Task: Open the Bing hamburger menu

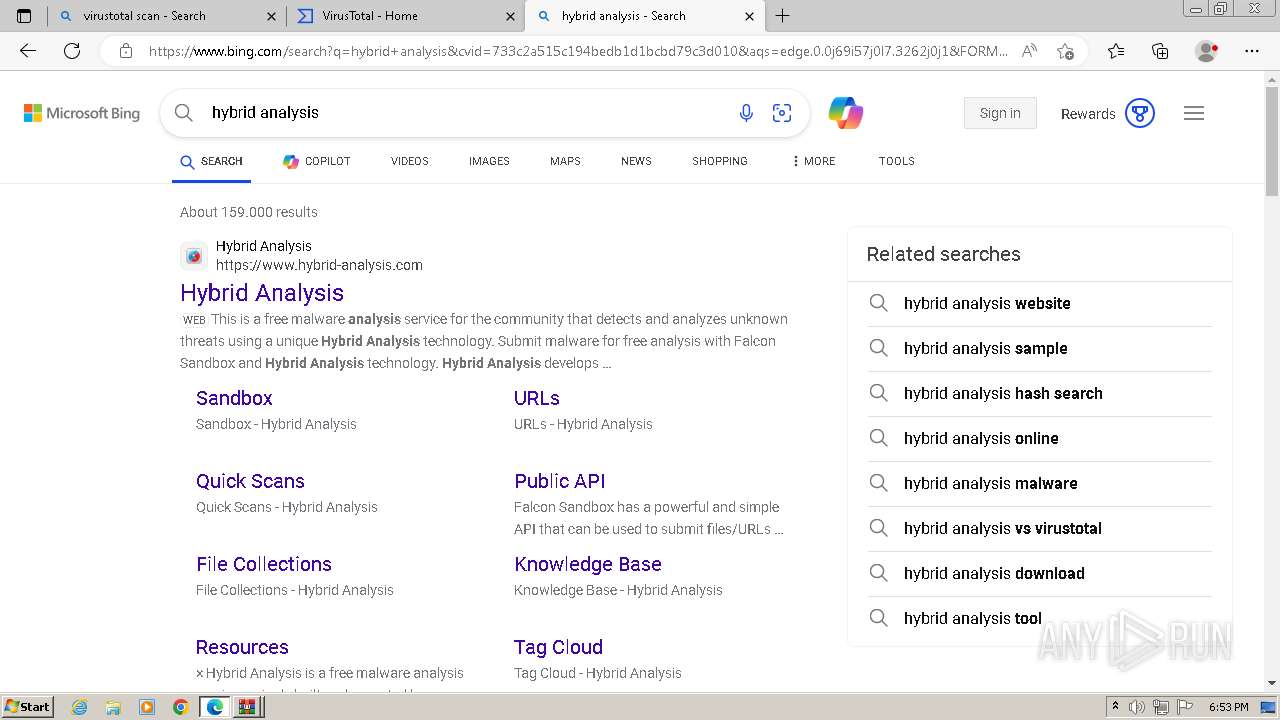Action: click(1194, 113)
